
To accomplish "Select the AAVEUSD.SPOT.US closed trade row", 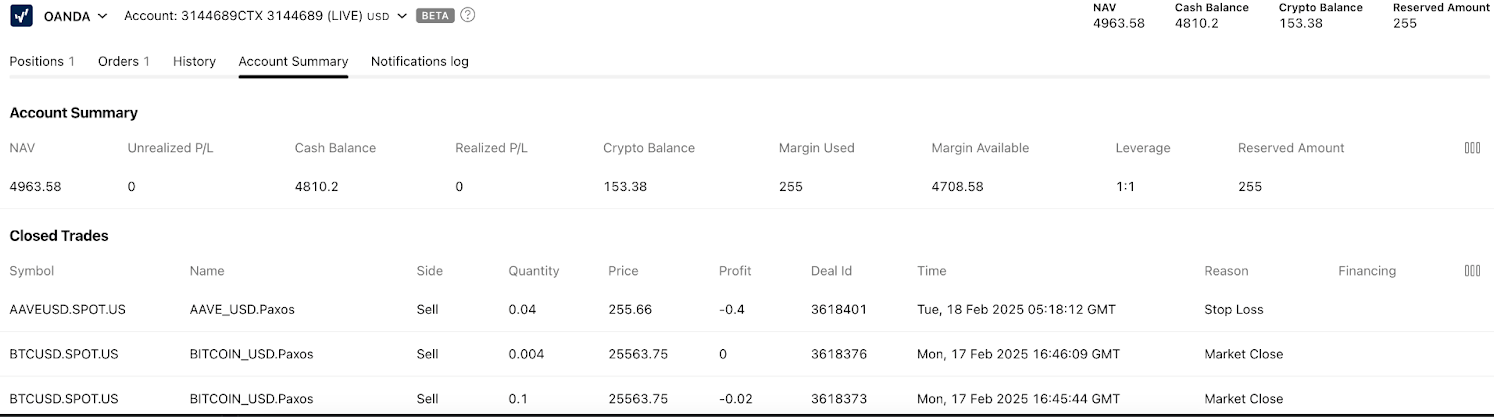I will (x=746, y=310).
